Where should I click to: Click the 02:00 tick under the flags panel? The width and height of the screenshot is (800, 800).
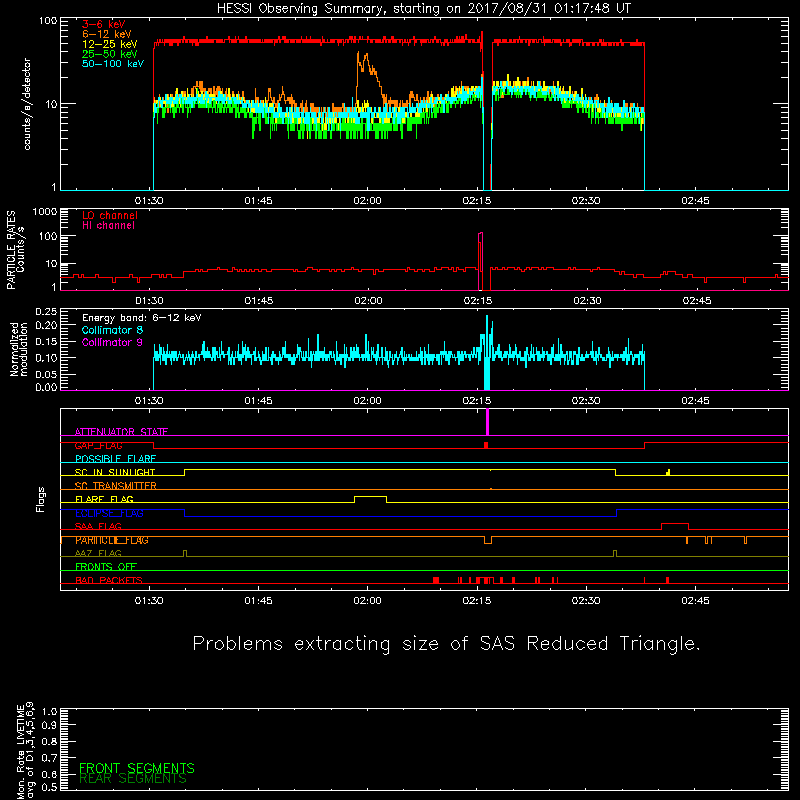[x=367, y=601]
